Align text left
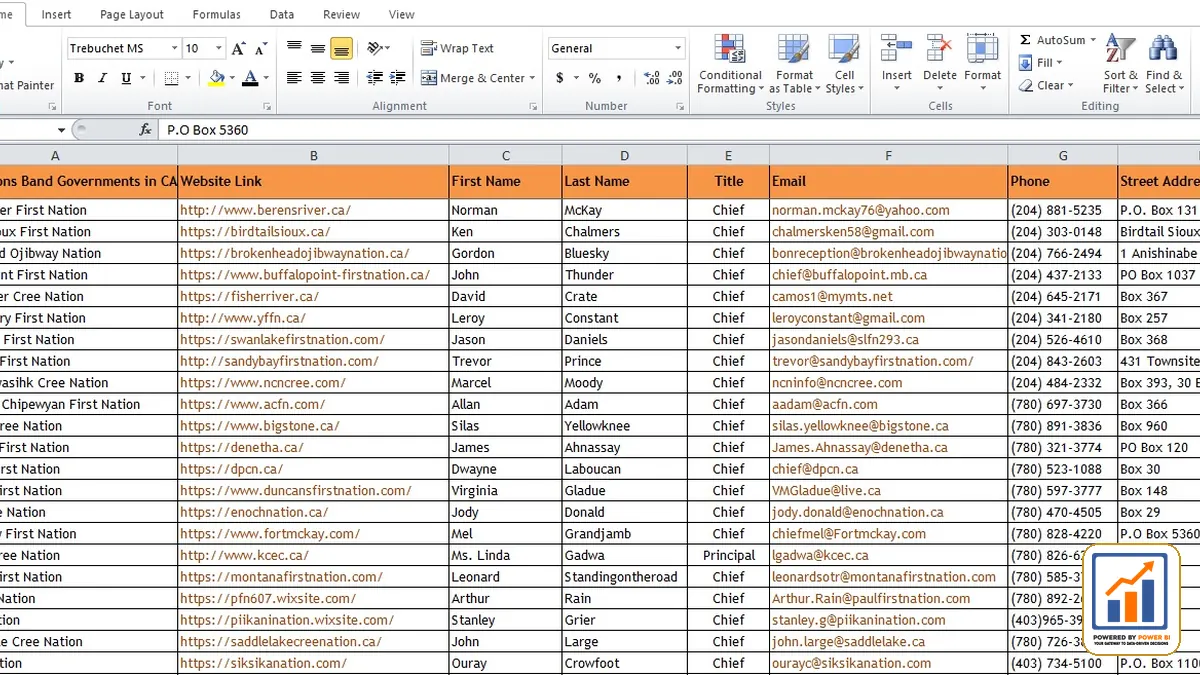1200x675 pixels. point(294,78)
